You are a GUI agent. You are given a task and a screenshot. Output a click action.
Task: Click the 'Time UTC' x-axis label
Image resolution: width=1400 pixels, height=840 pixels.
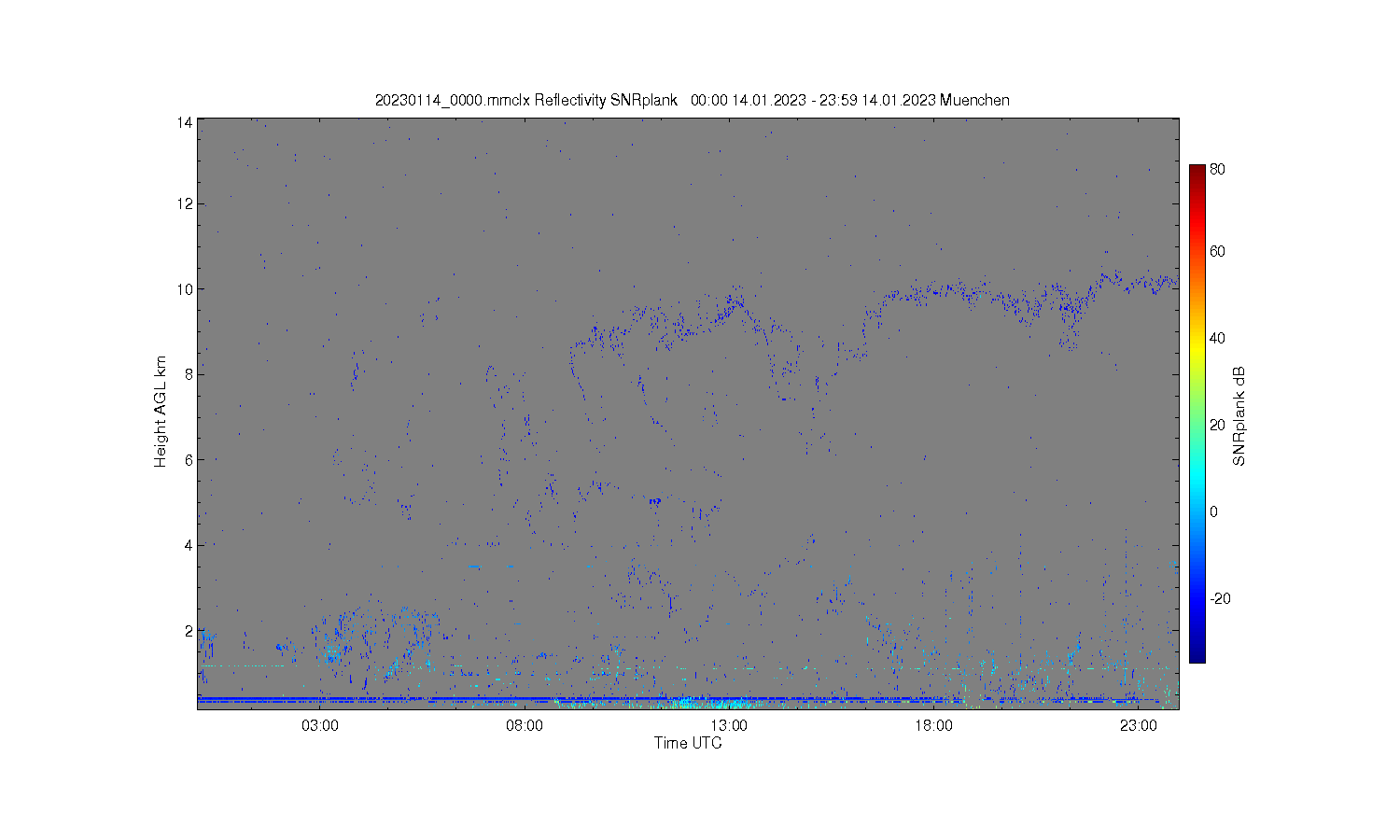tap(688, 743)
